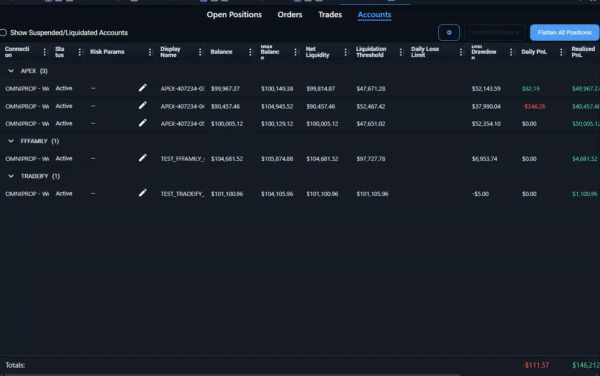600x376 pixels.
Task: Select drawdown cell $52,143.59
Action: [486, 88]
